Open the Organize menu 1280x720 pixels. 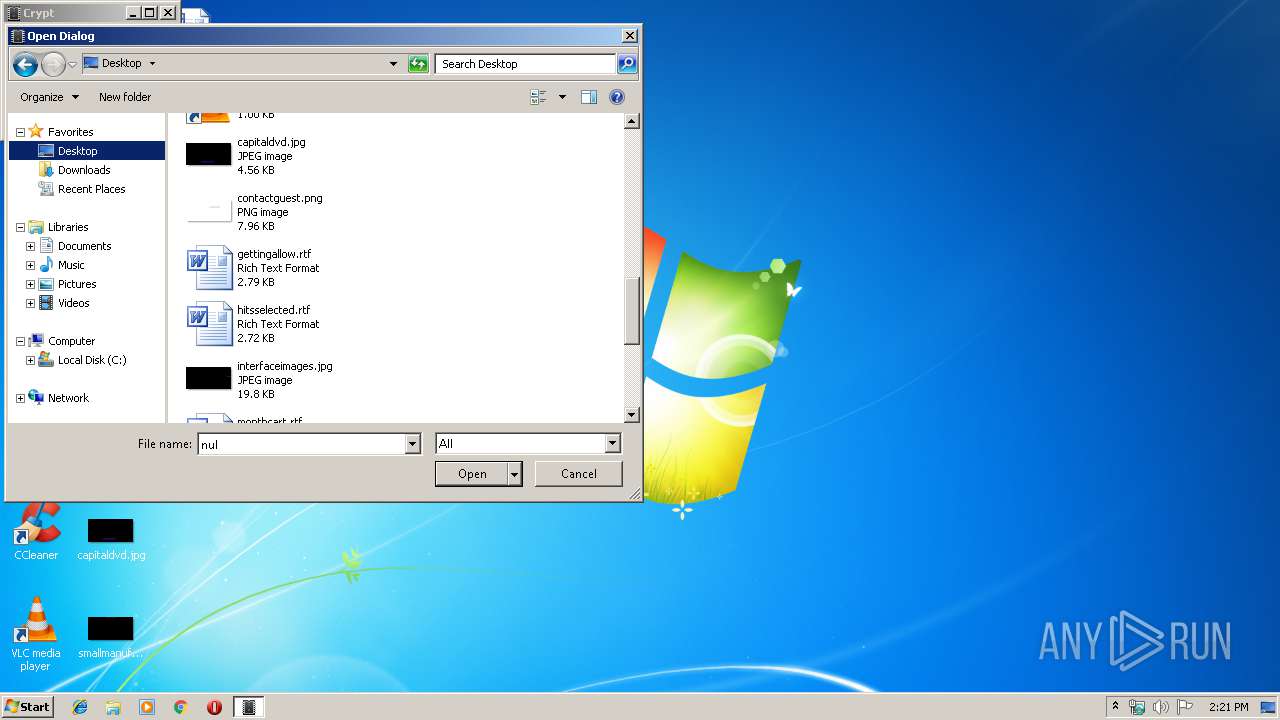49,97
